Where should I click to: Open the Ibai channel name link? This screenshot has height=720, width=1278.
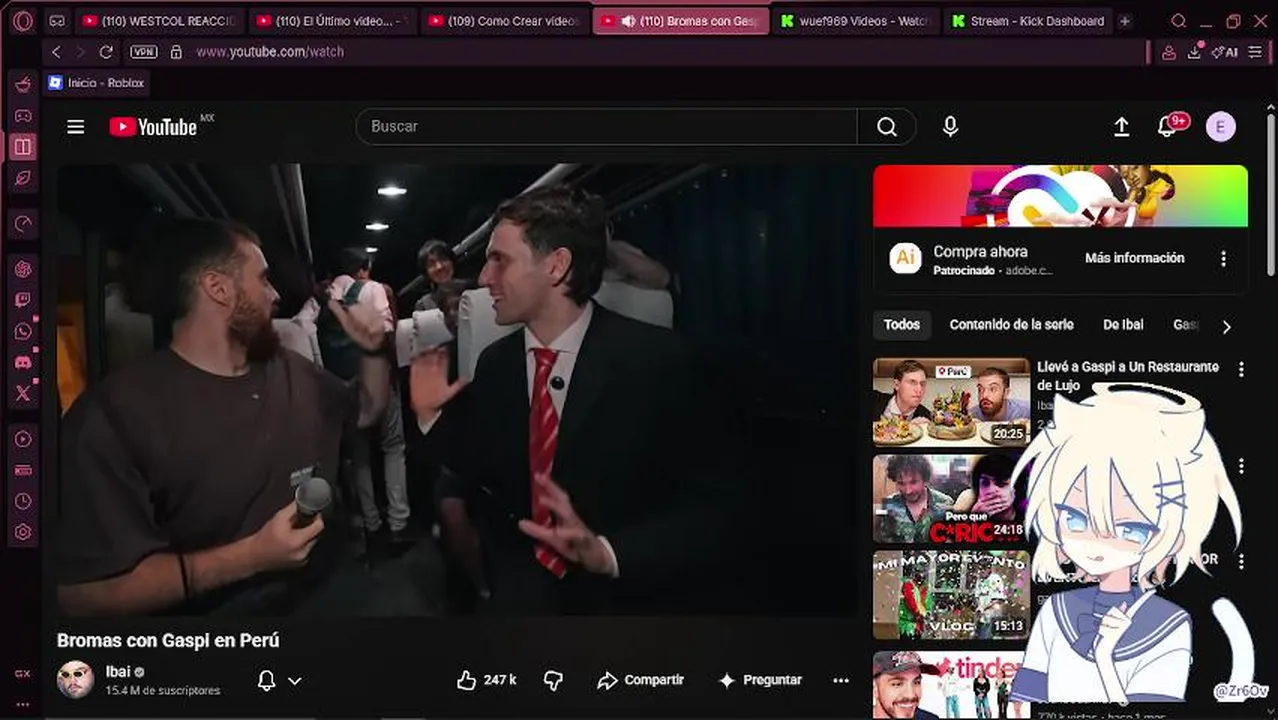118,671
